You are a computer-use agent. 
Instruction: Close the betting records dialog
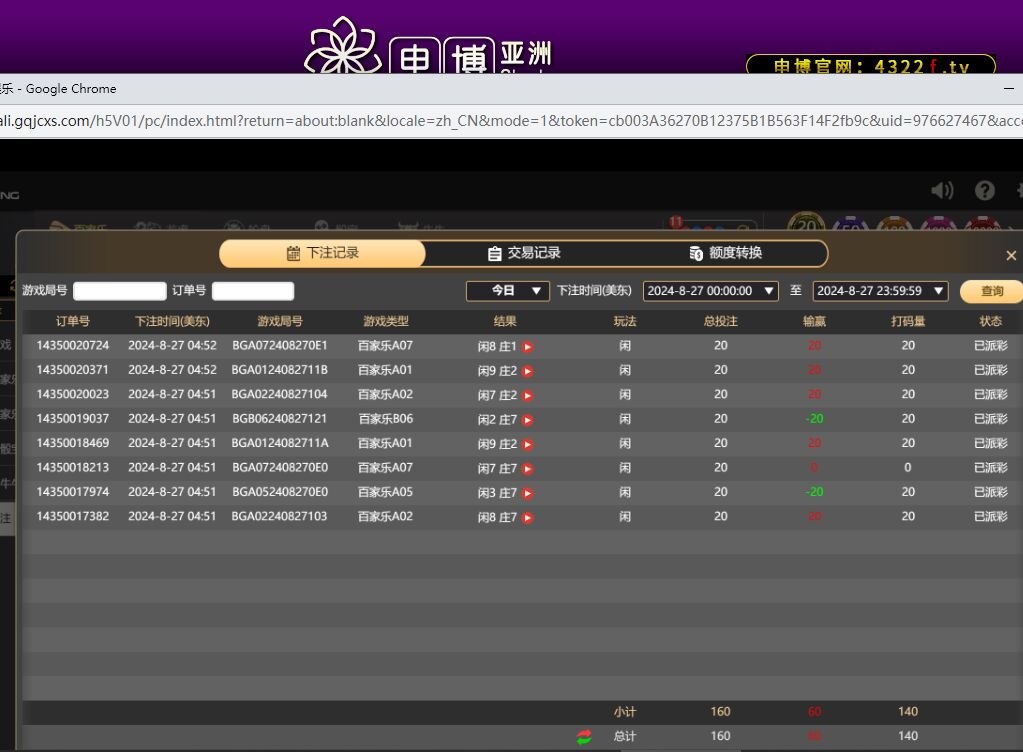(x=1011, y=256)
